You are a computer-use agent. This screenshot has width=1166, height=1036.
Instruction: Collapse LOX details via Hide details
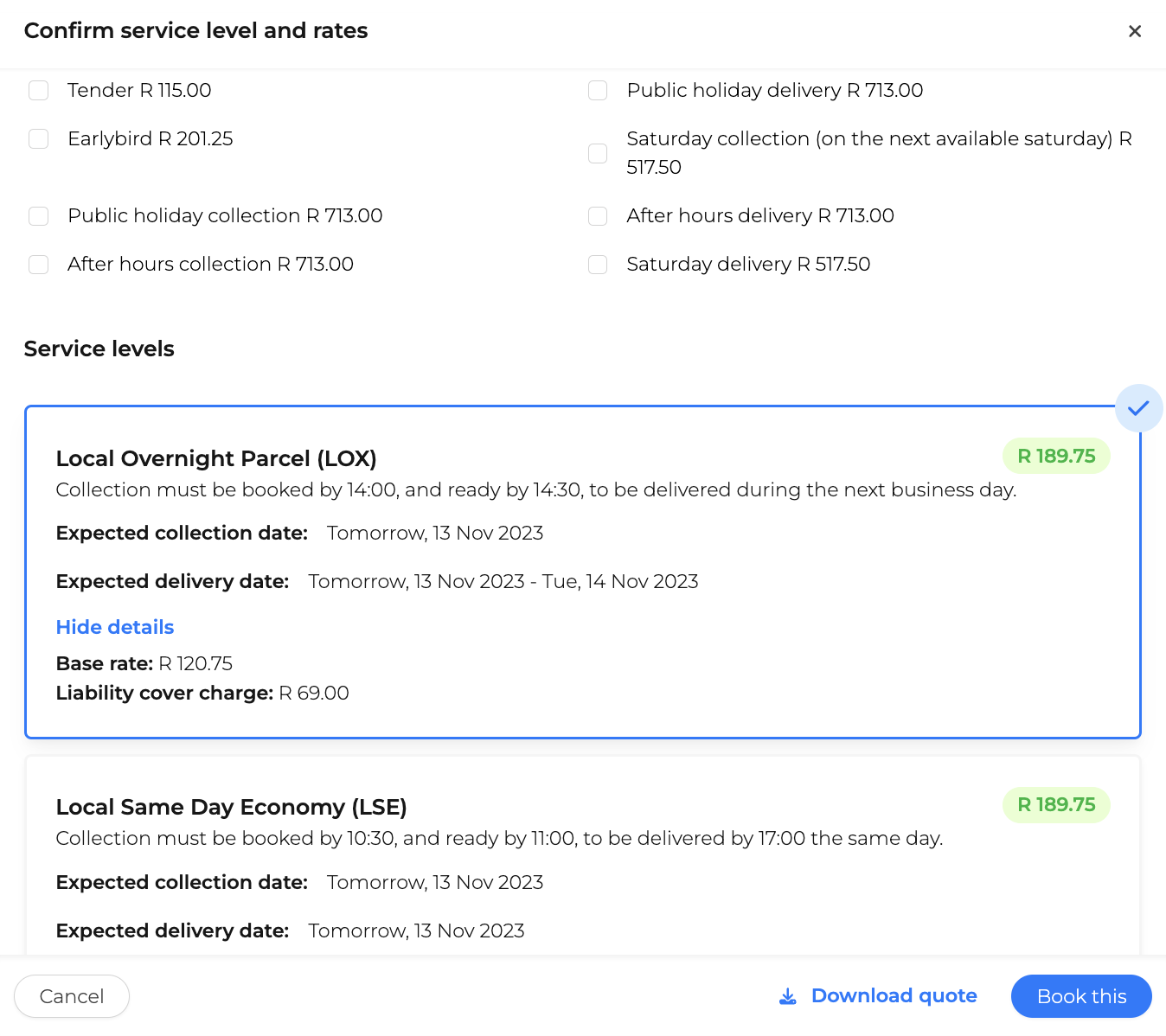pyautogui.click(x=115, y=627)
